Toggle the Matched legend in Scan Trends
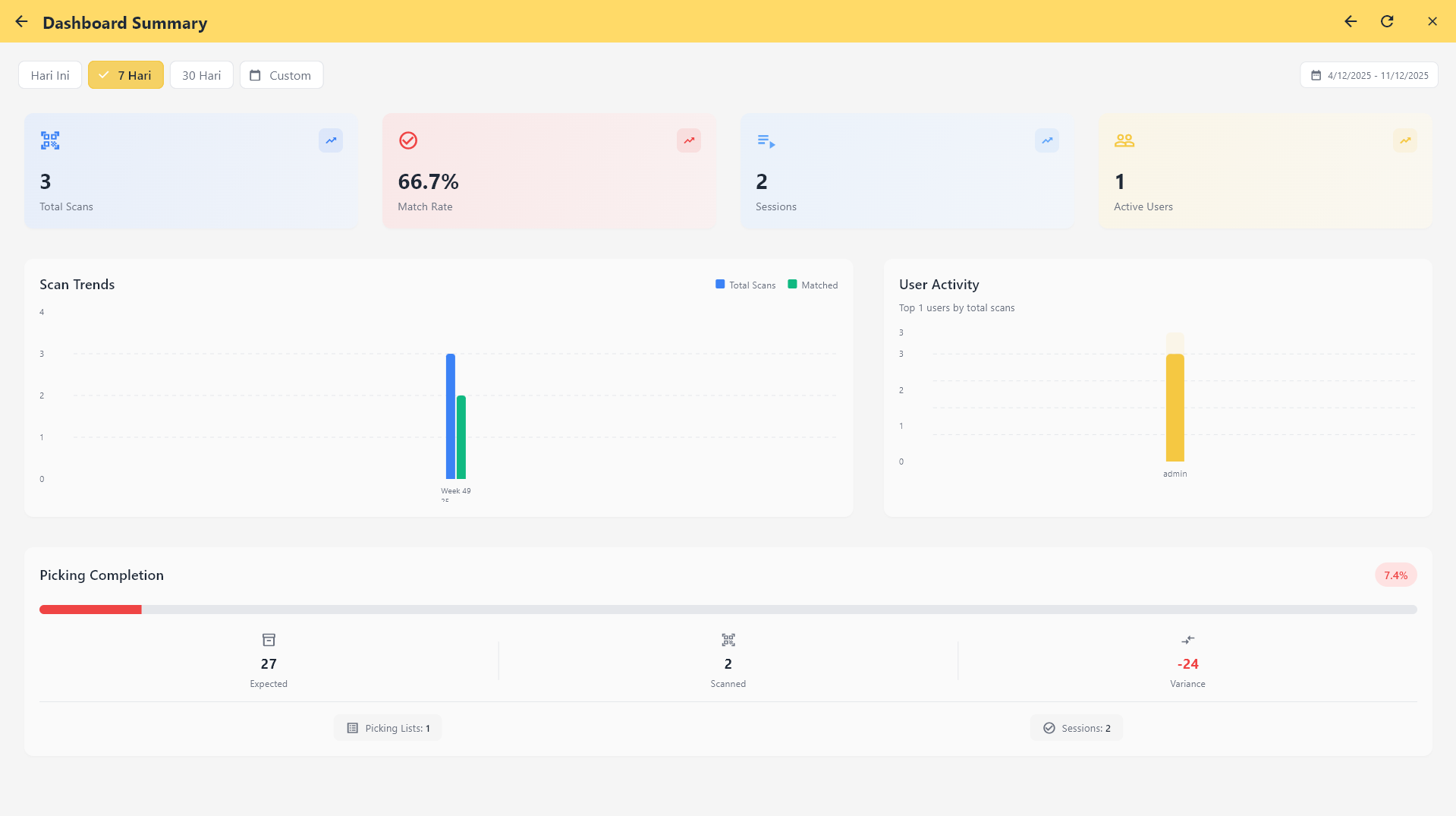This screenshot has height=816, width=1456. tap(813, 285)
